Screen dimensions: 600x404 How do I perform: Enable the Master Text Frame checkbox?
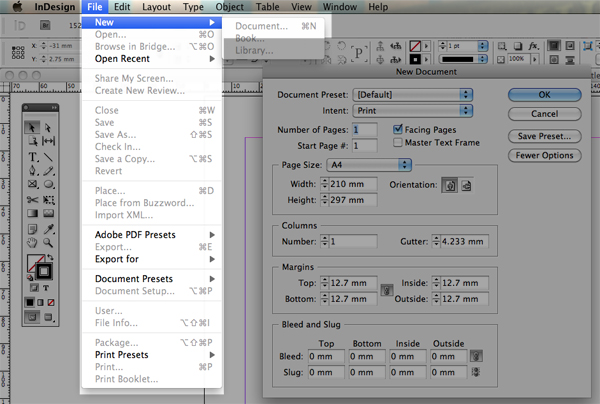click(x=398, y=143)
